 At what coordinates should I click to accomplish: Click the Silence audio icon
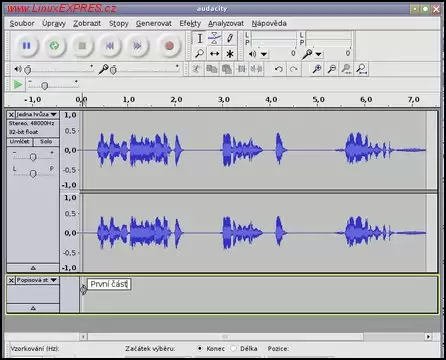[256, 69]
